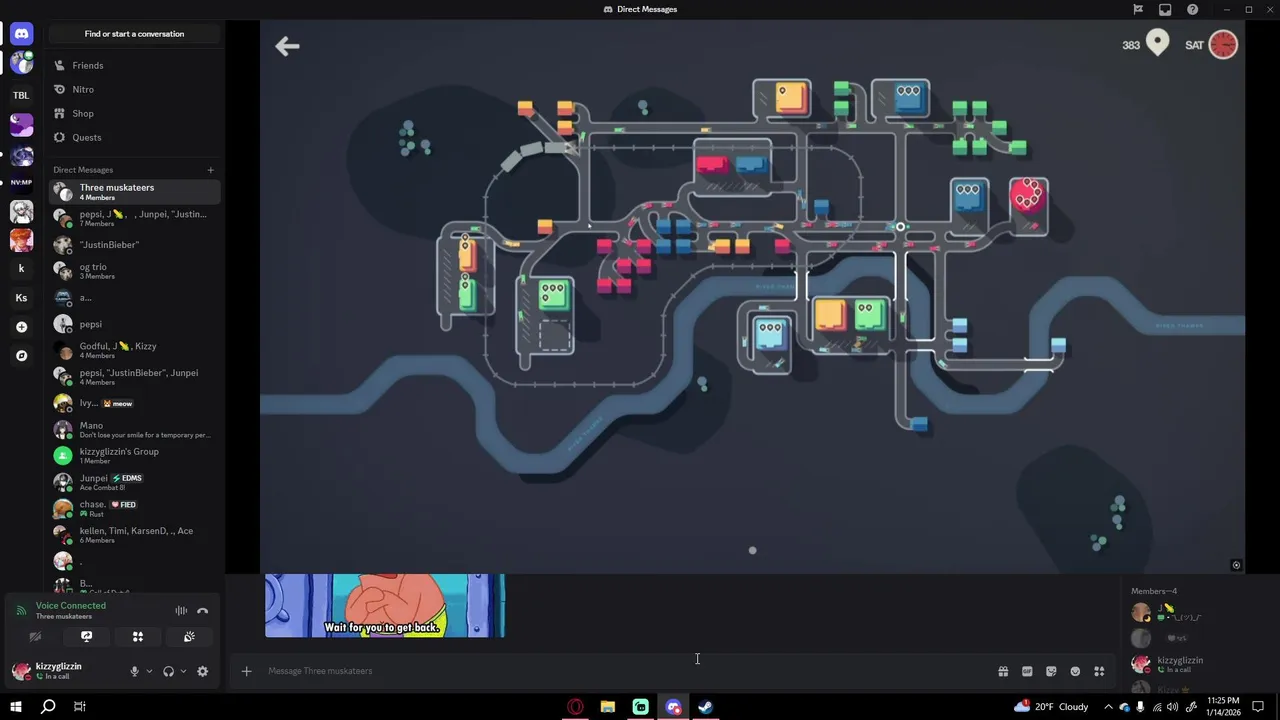This screenshot has height=720, width=1280.
Task: Mute the microphone
Action: tap(134, 671)
